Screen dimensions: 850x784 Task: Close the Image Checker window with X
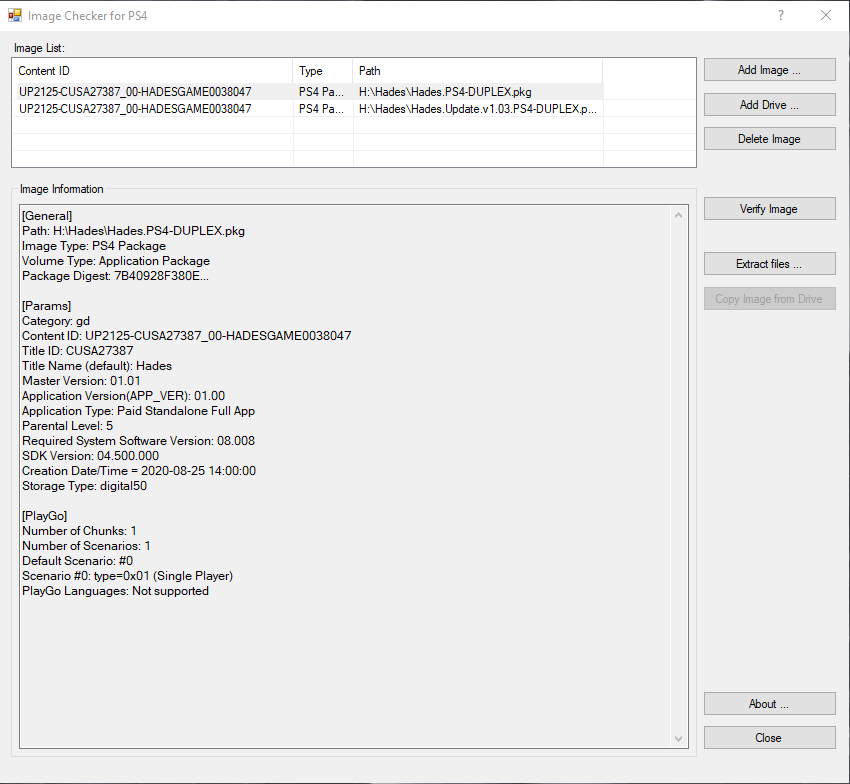(x=826, y=15)
